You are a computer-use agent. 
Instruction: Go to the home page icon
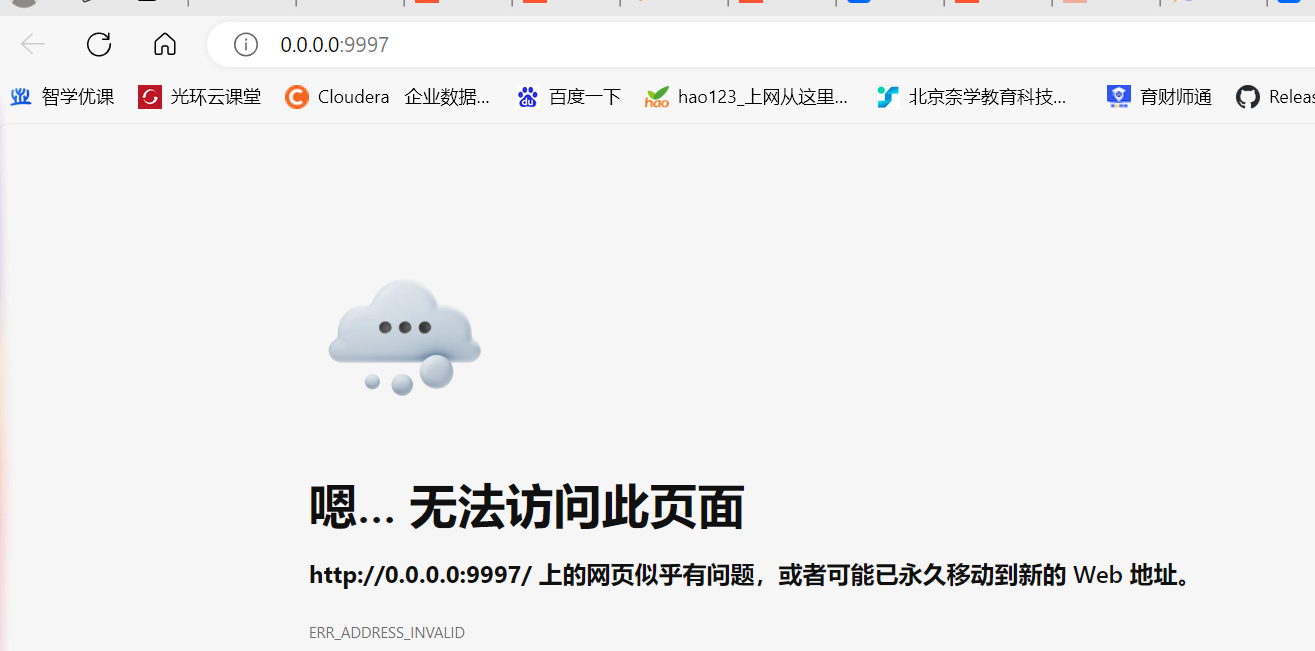[165, 44]
